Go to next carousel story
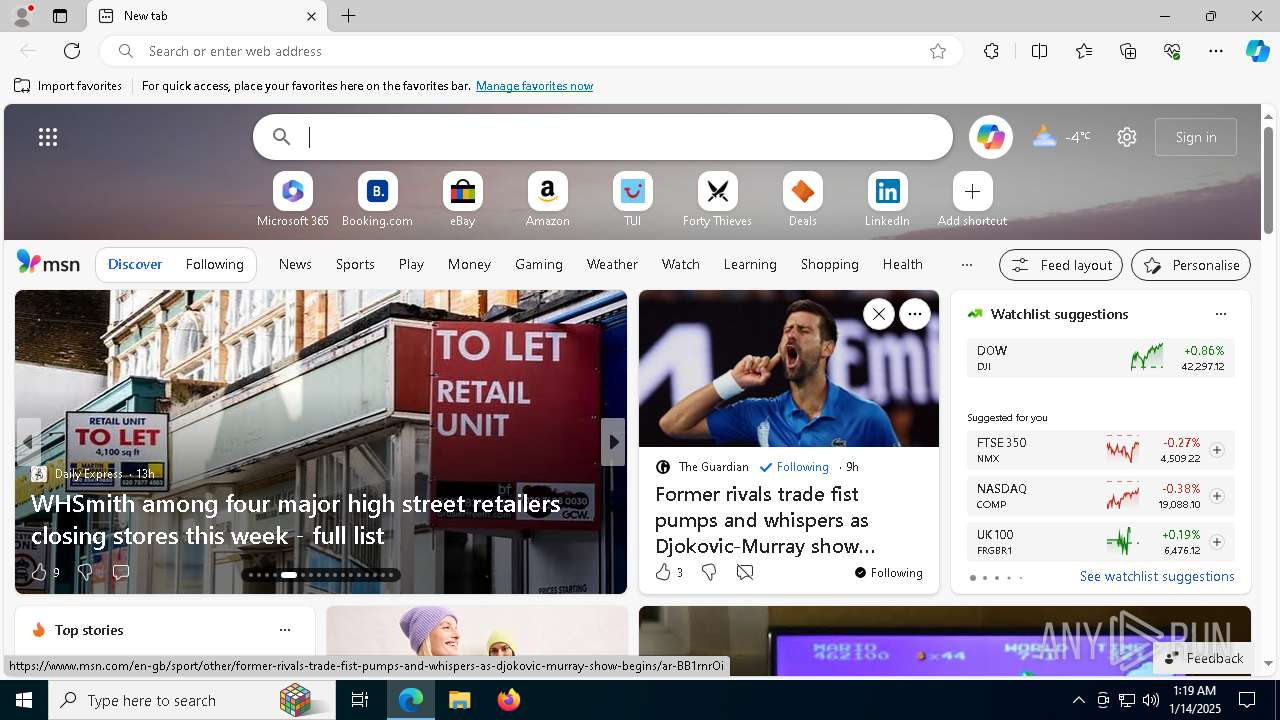 (613, 442)
